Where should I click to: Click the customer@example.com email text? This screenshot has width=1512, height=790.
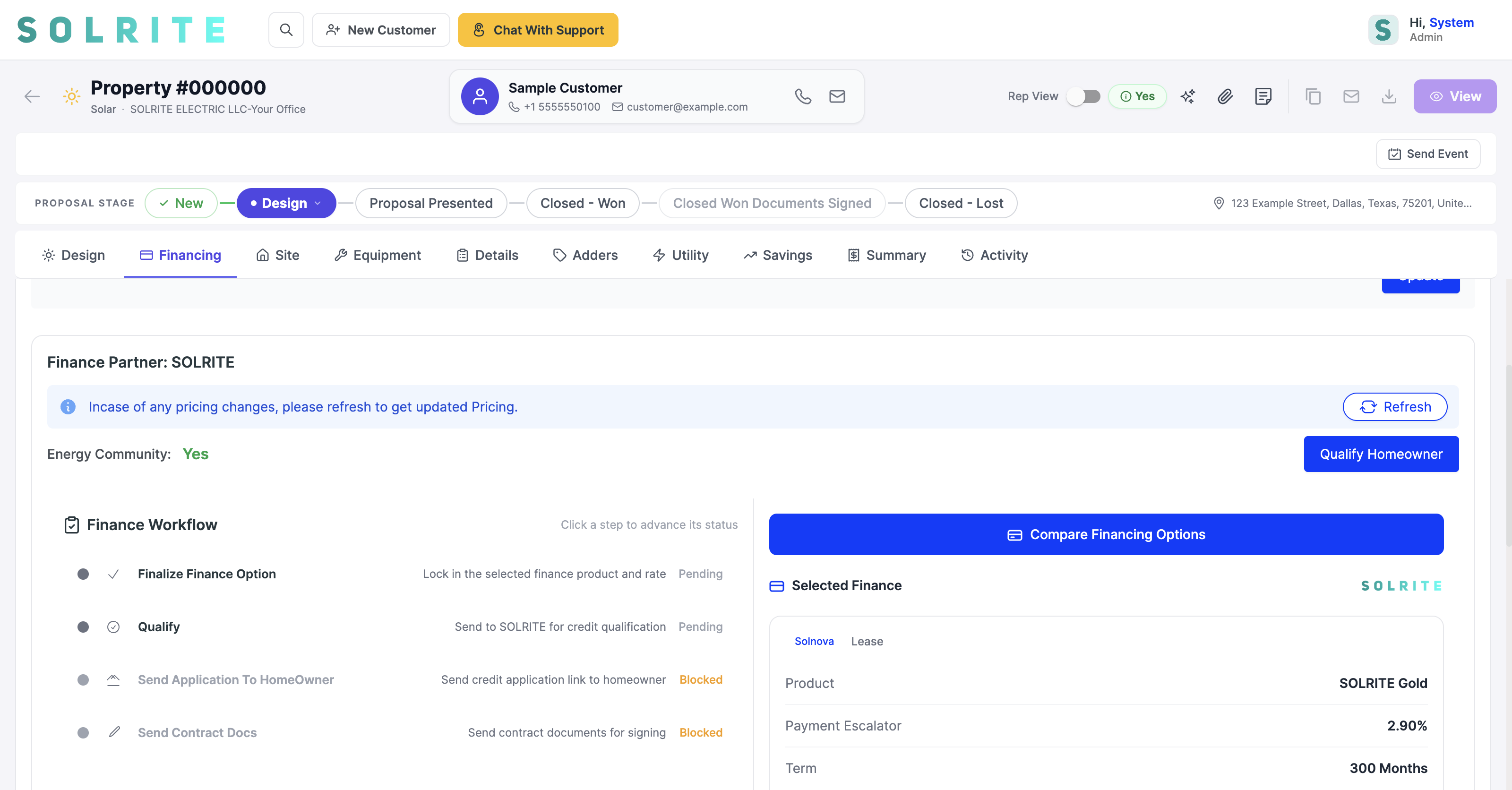point(687,107)
